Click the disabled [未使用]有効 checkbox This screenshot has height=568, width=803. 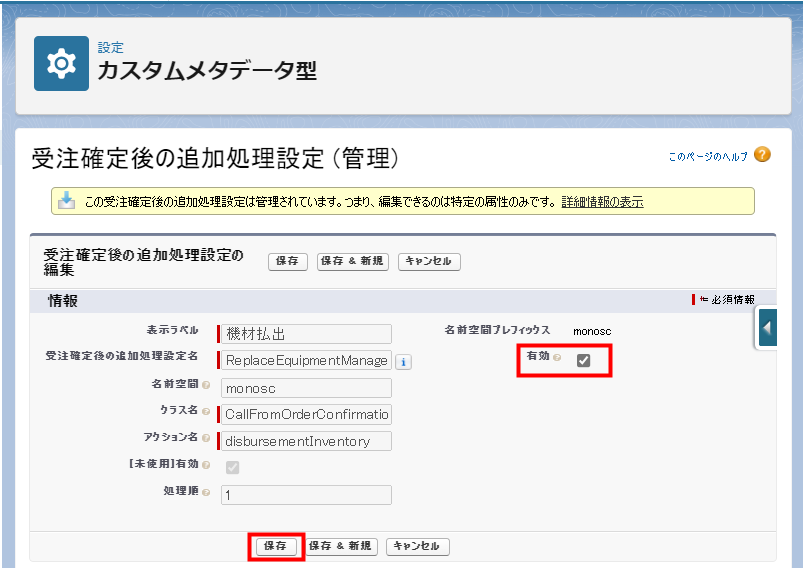[x=232, y=467]
